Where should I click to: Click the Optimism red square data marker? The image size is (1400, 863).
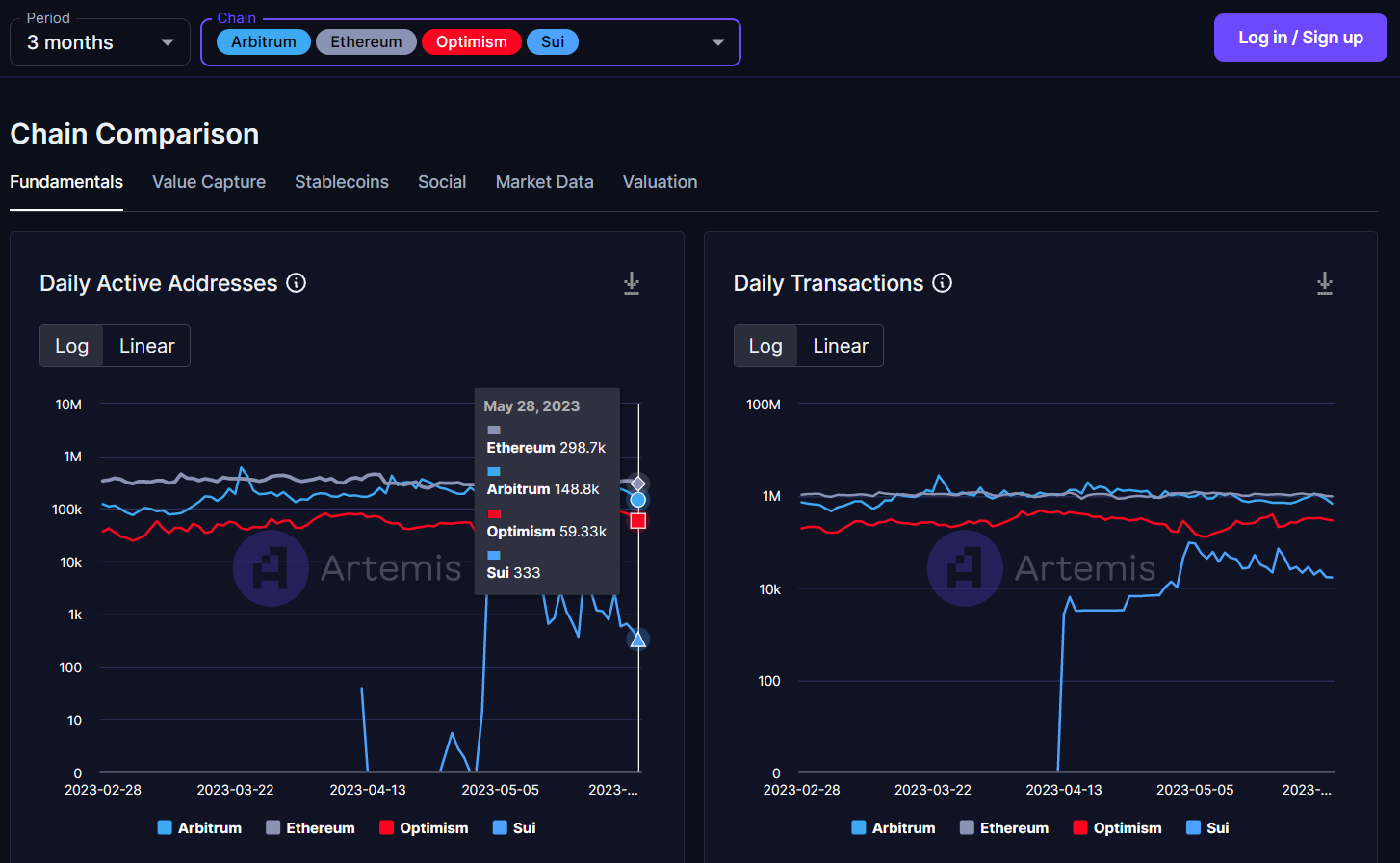[x=637, y=521]
